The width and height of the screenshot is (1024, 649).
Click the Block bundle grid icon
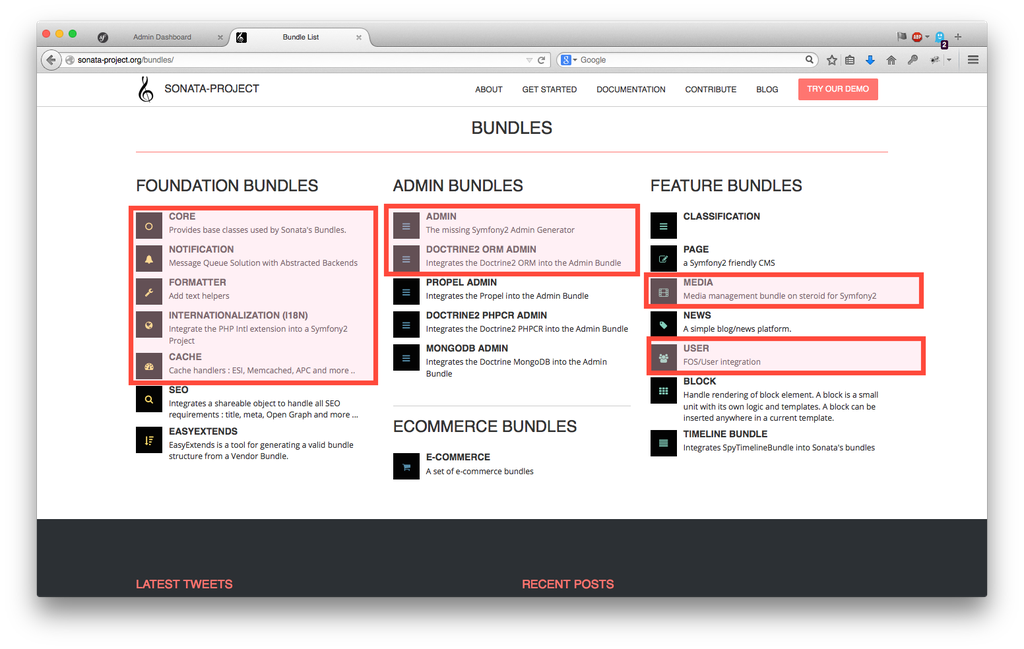[x=663, y=391]
